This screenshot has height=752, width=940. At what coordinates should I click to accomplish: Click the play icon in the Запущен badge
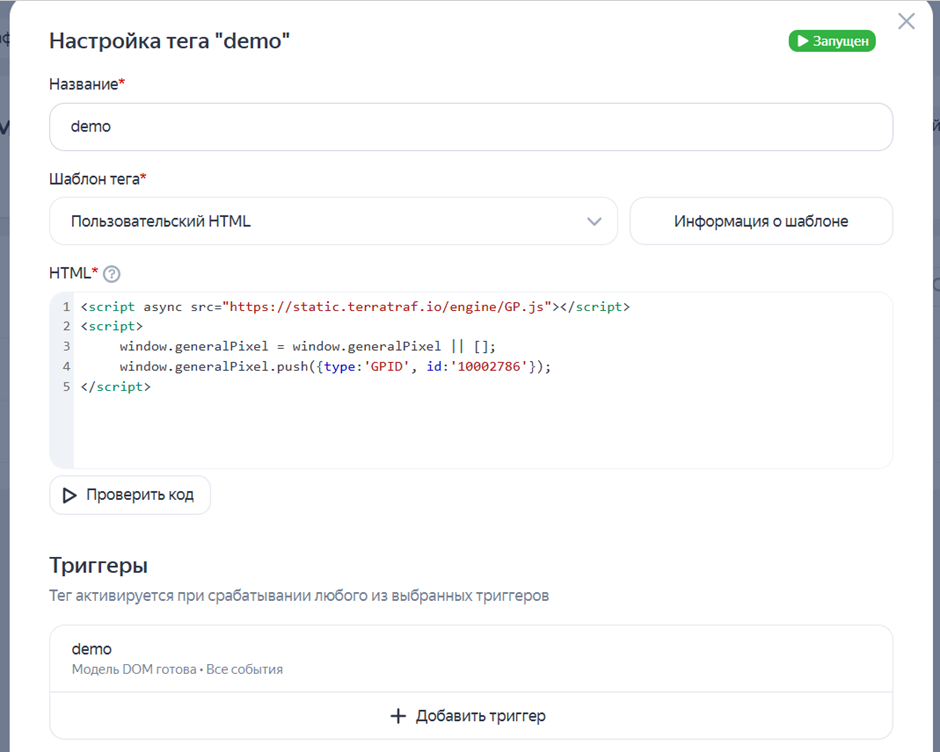tap(802, 41)
